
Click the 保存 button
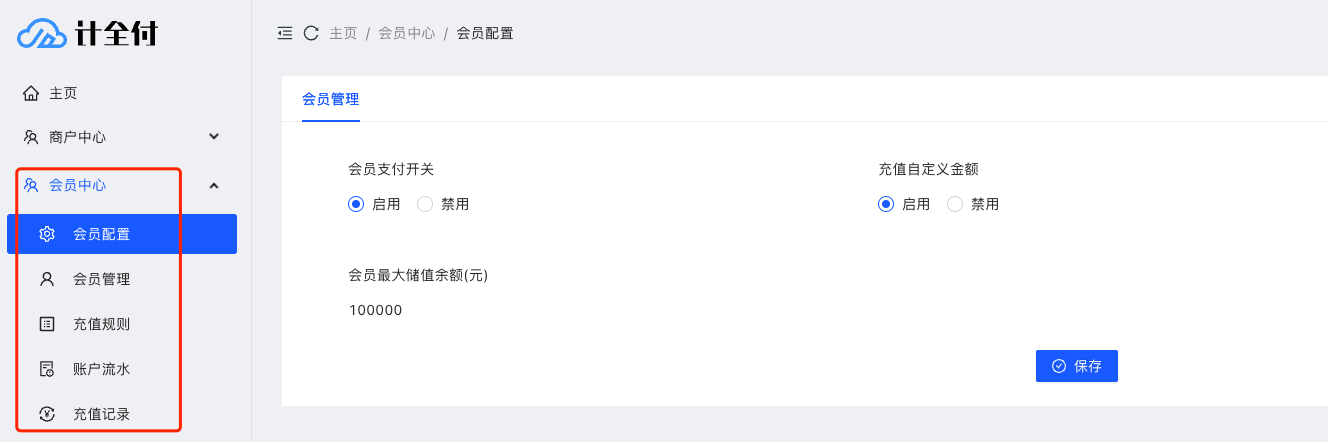[x=1076, y=366]
